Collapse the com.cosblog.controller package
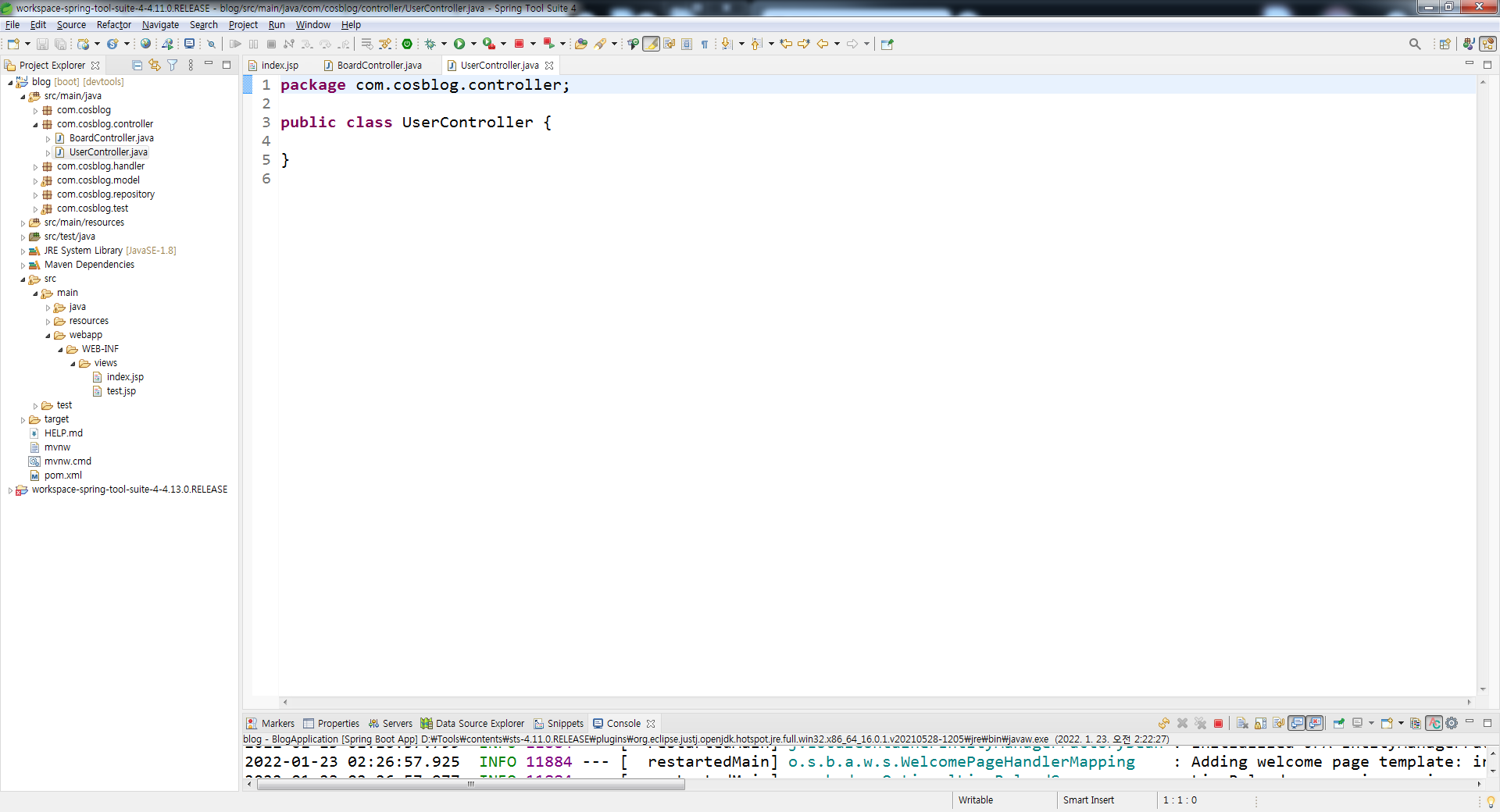Image resolution: width=1500 pixels, height=812 pixels. [35, 124]
